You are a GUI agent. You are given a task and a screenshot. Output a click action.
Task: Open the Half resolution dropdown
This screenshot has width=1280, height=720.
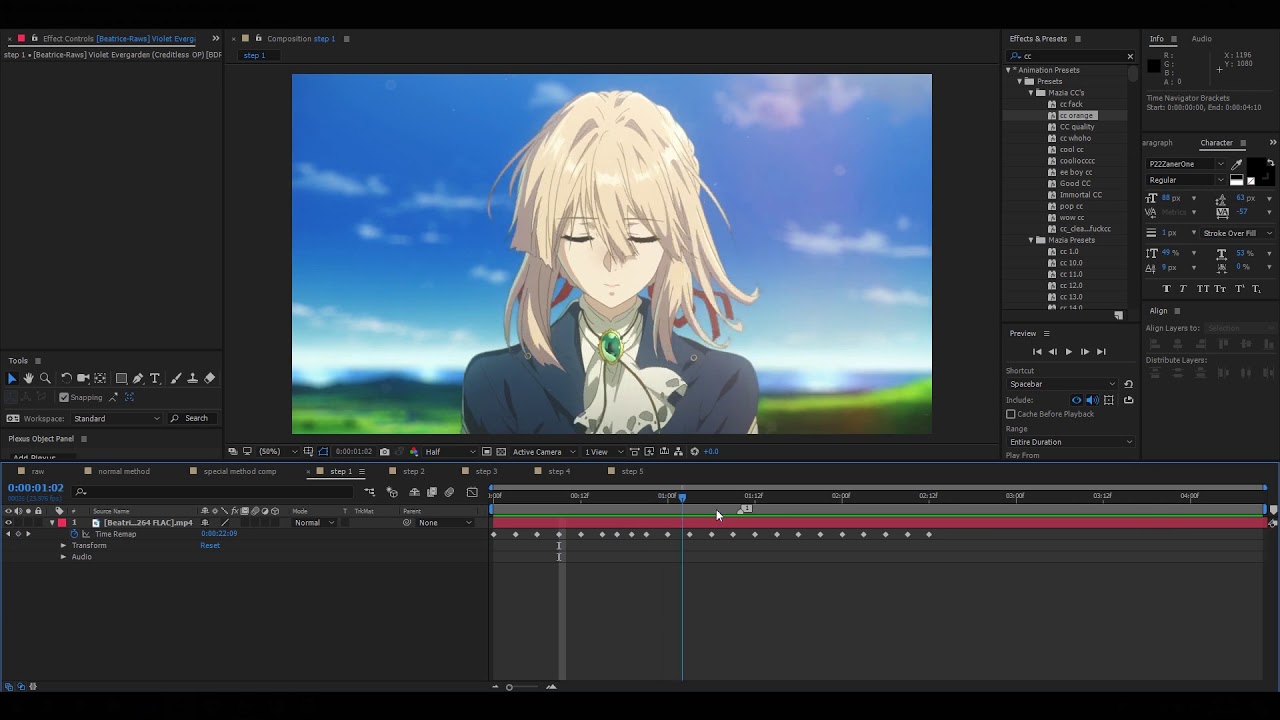[451, 452]
